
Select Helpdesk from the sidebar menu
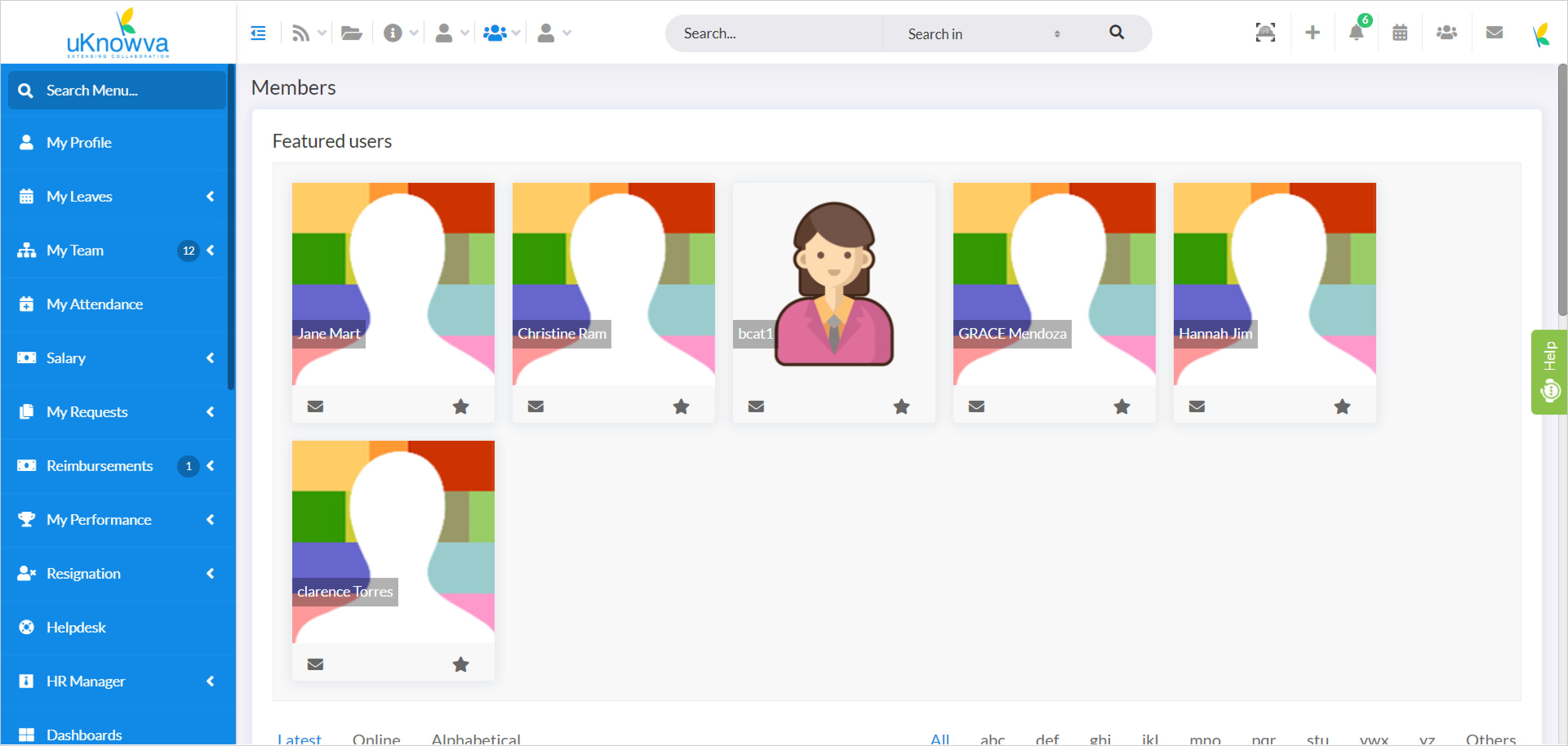point(76,627)
